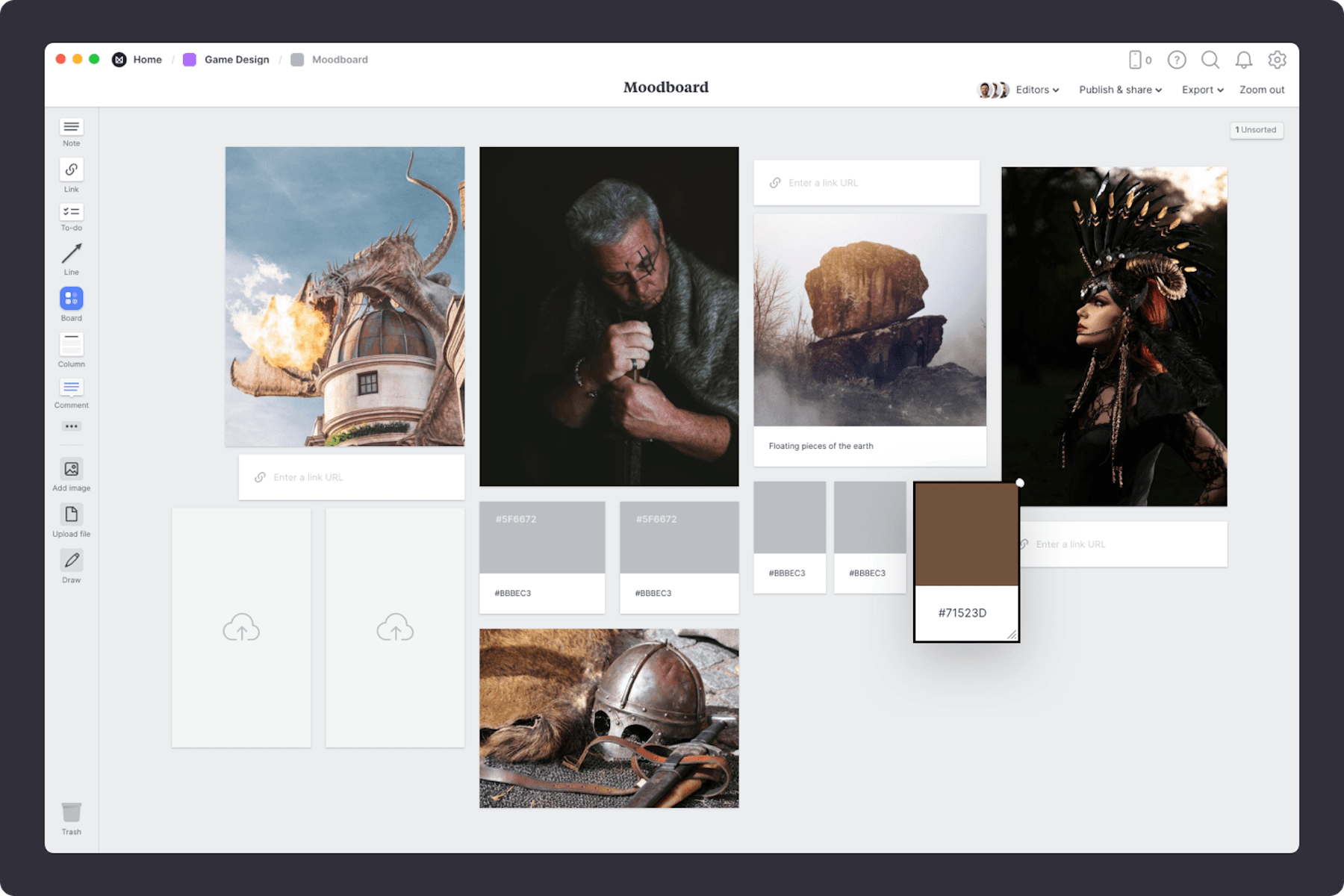Screen dimensions: 1344x896
Task: Open the Editors dropdown
Action: click(1036, 90)
